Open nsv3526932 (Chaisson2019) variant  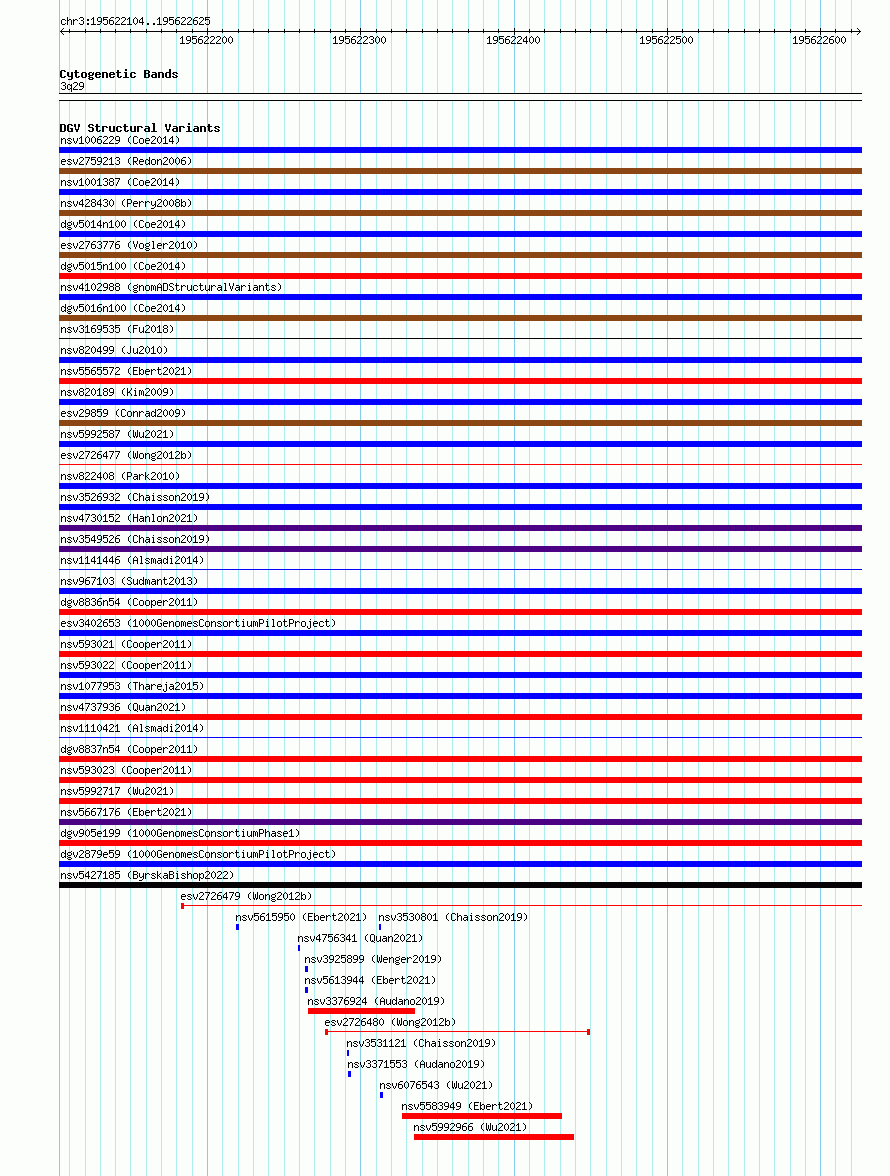pyautogui.click(x=135, y=497)
